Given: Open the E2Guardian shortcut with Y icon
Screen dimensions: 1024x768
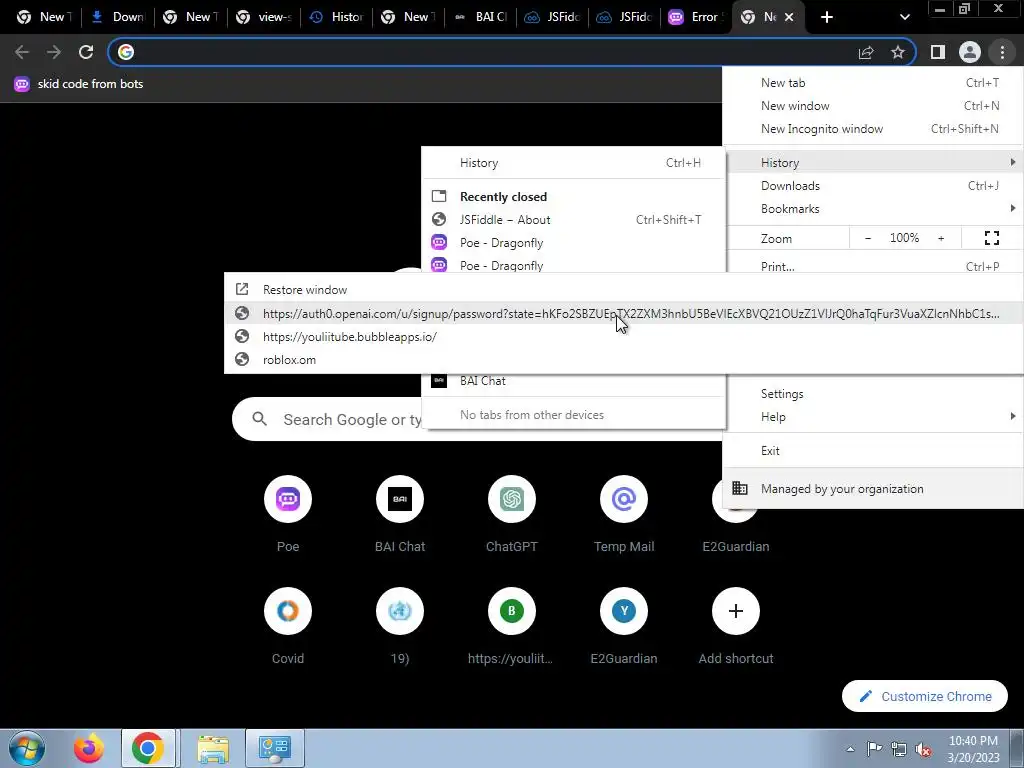Looking at the screenshot, I should tap(624, 627).
